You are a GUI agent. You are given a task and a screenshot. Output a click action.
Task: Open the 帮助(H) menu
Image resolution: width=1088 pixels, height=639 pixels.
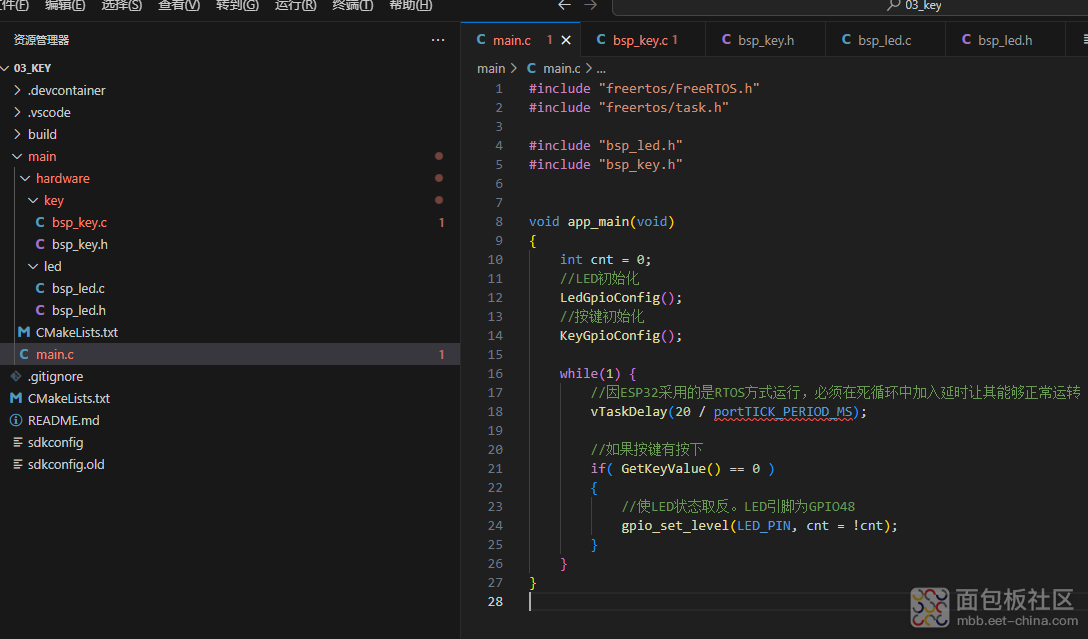click(x=411, y=6)
